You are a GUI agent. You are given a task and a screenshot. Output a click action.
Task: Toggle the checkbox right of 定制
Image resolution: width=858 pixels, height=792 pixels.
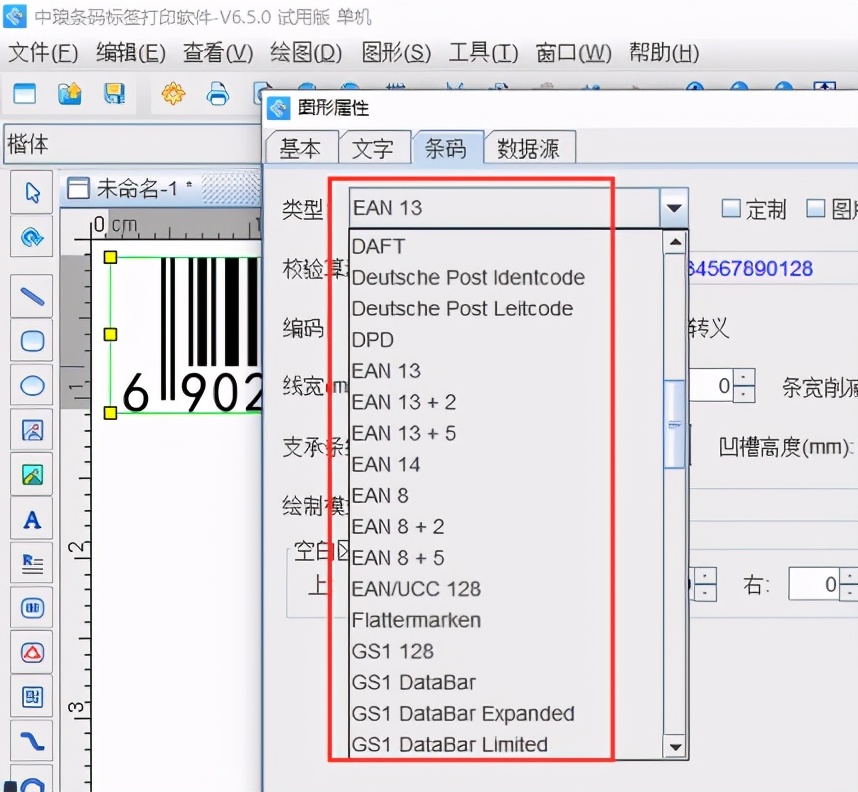tap(816, 208)
